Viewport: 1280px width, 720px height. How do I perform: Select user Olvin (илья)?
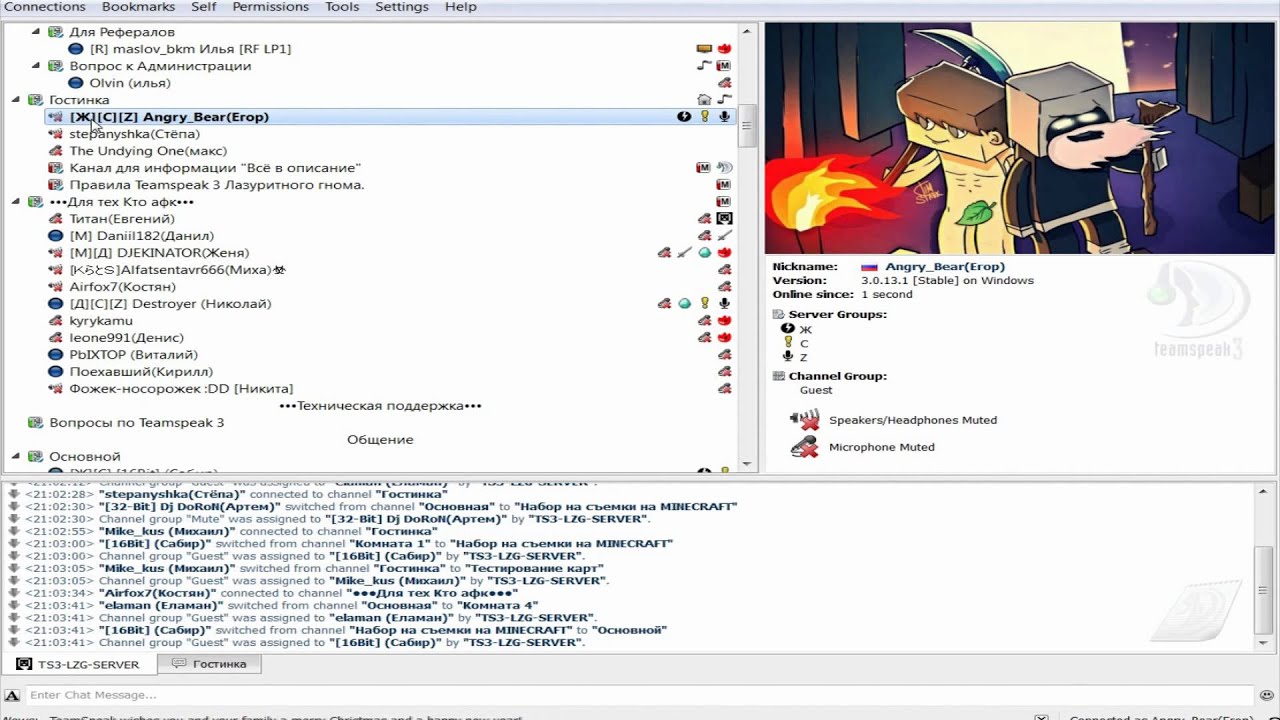click(130, 83)
